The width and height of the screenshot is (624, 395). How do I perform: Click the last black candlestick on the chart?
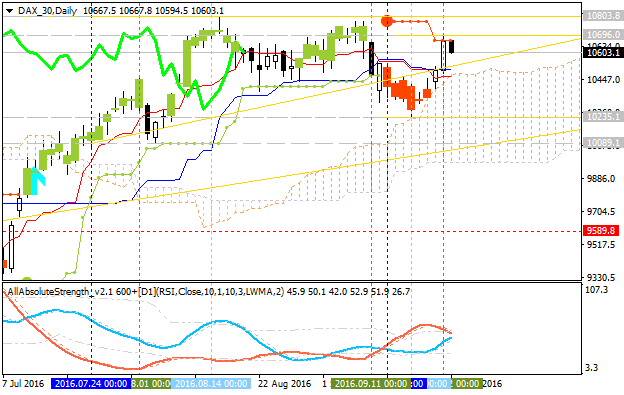click(451, 47)
